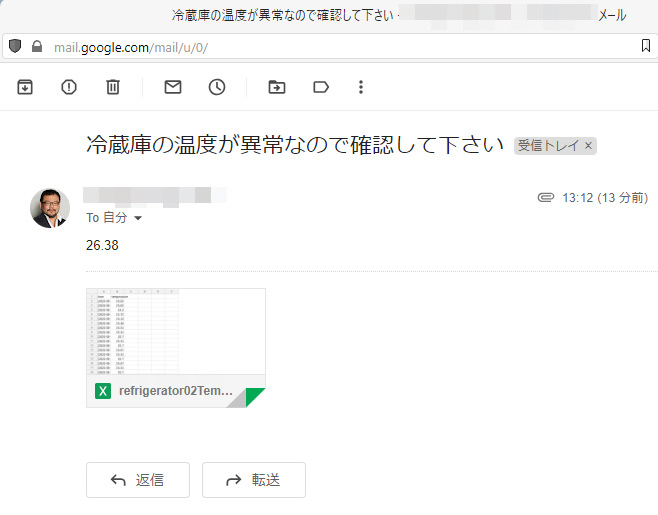Viewport: 658px width, 515px height.
Task: Report the message as spam
Action: coord(69,87)
